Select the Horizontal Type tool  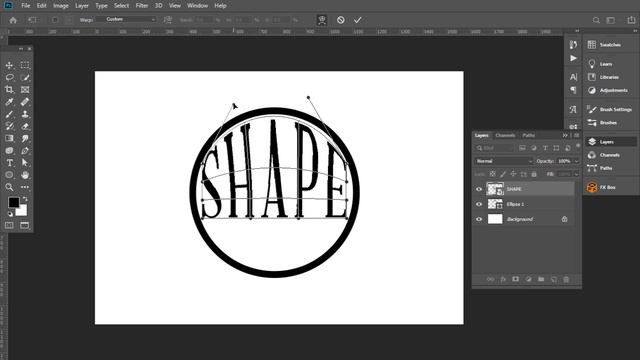pos(9,163)
